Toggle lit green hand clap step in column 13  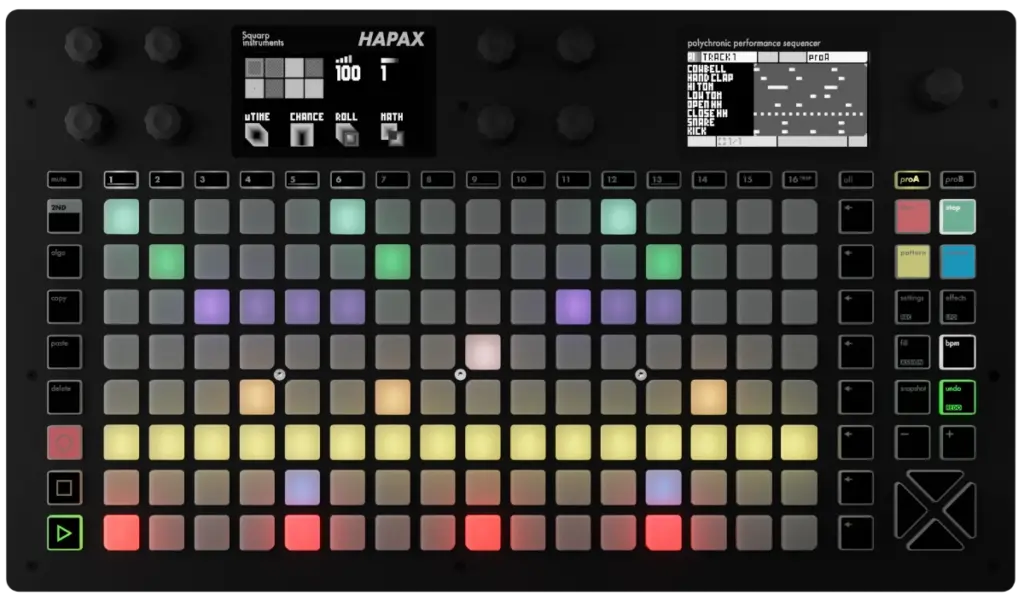pos(663,262)
